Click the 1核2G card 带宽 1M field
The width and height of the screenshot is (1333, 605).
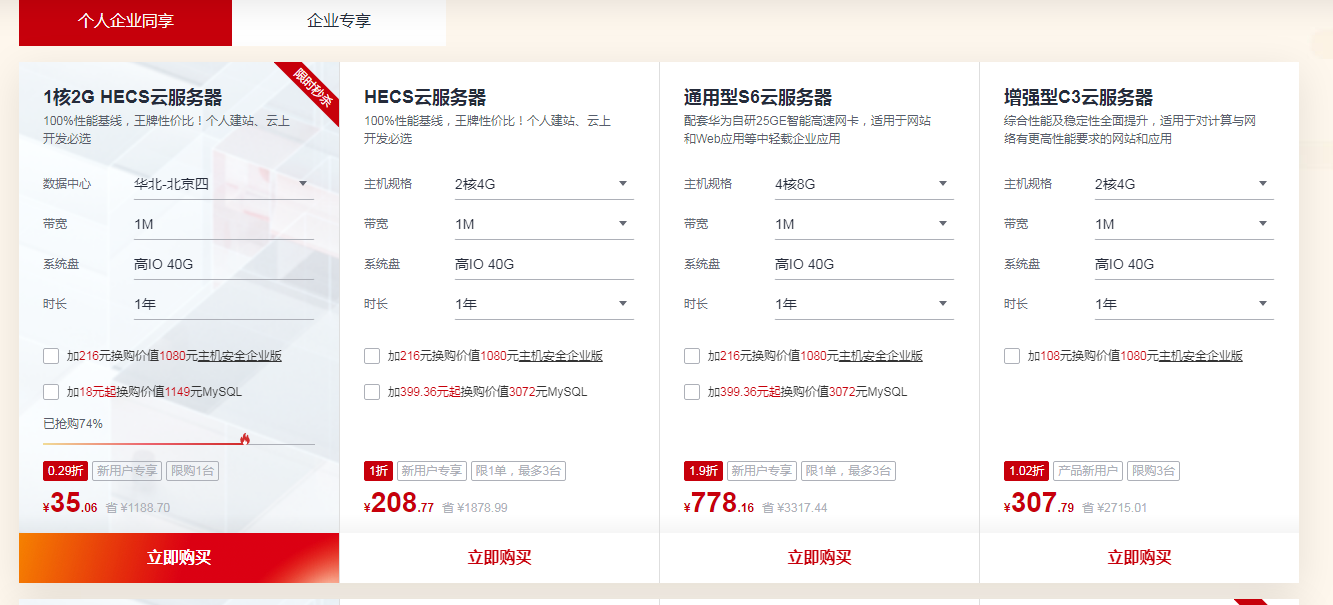(x=224, y=224)
